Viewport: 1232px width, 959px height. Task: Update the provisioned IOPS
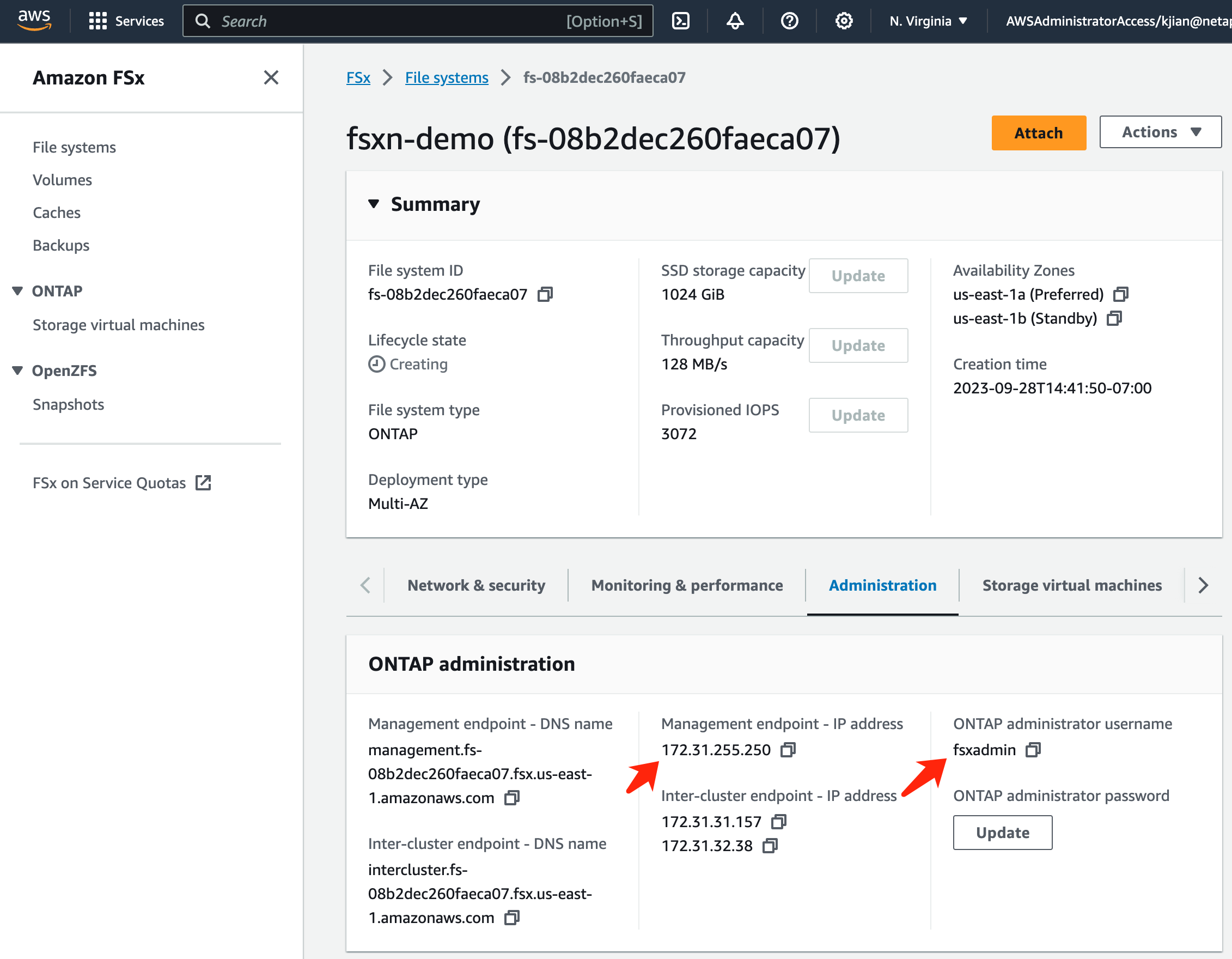[x=858, y=415]
